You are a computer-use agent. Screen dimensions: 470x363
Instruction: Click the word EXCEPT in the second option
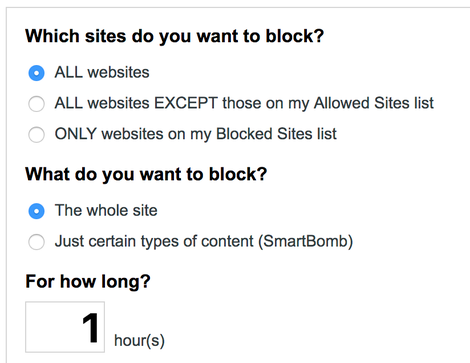[186, 103]
